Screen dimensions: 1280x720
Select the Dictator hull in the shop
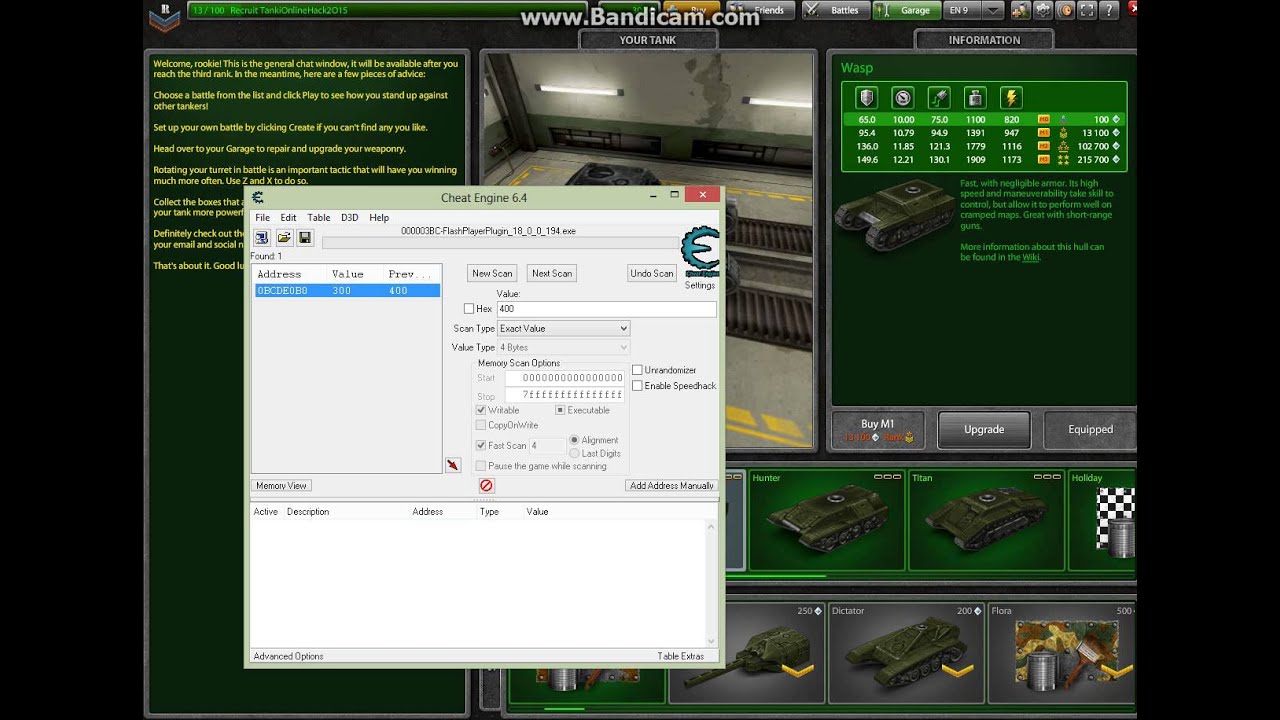coord(904,652)
